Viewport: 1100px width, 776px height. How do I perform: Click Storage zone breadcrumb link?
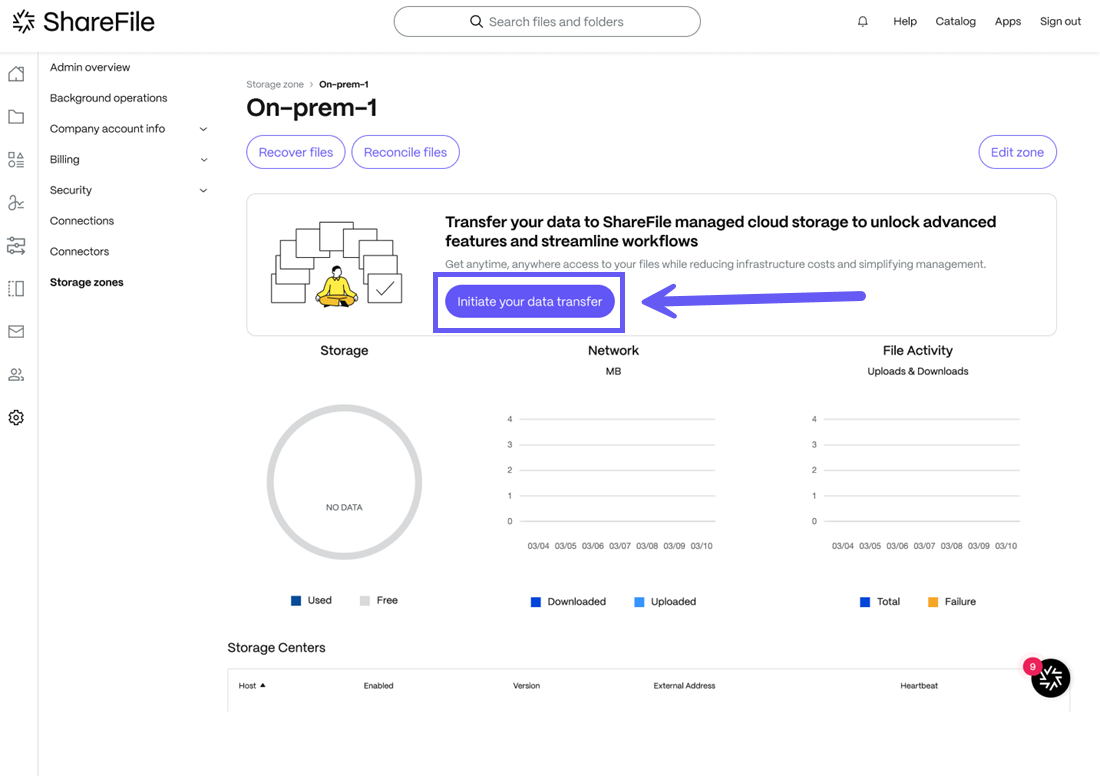(x=275, y=84)
